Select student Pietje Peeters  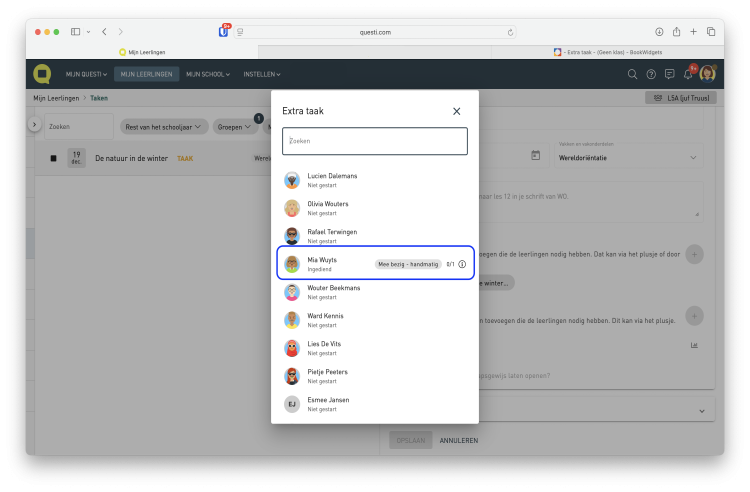tap(375, 376)
